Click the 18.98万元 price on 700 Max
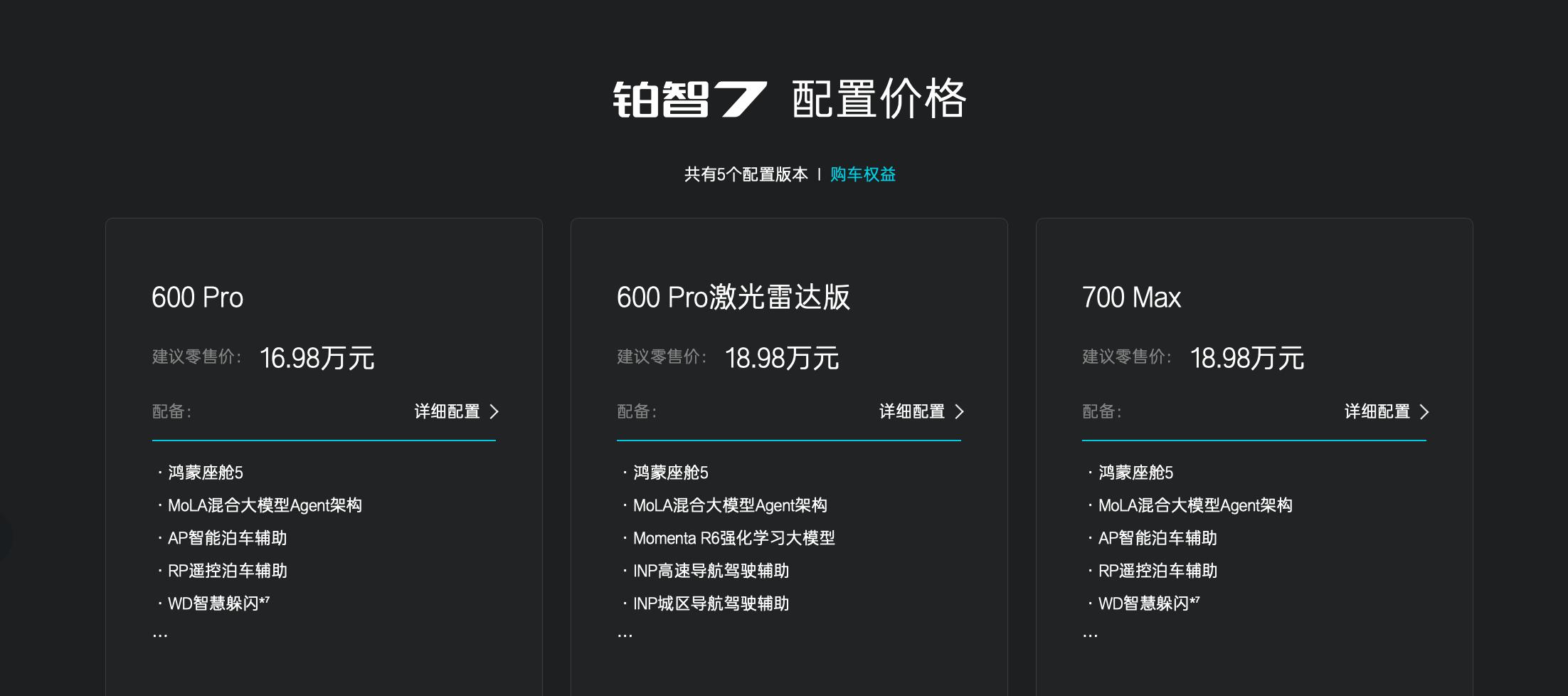 (1247, 358)
